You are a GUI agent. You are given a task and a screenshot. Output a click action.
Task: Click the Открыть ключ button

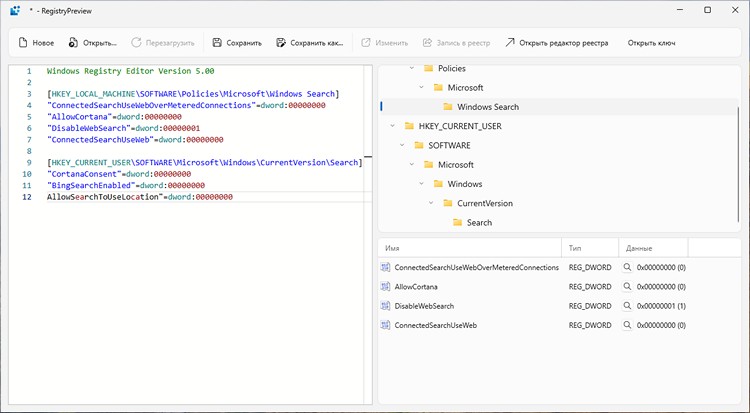[651, 43]
